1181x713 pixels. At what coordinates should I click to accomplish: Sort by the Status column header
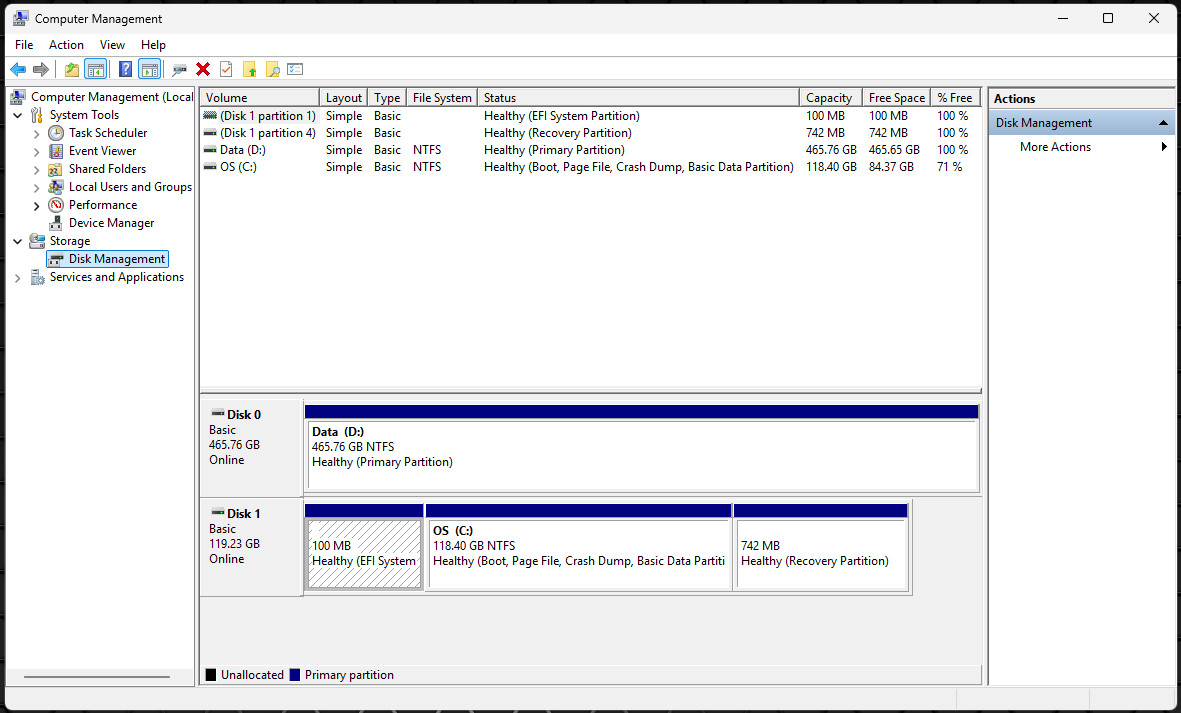(638, 98)
